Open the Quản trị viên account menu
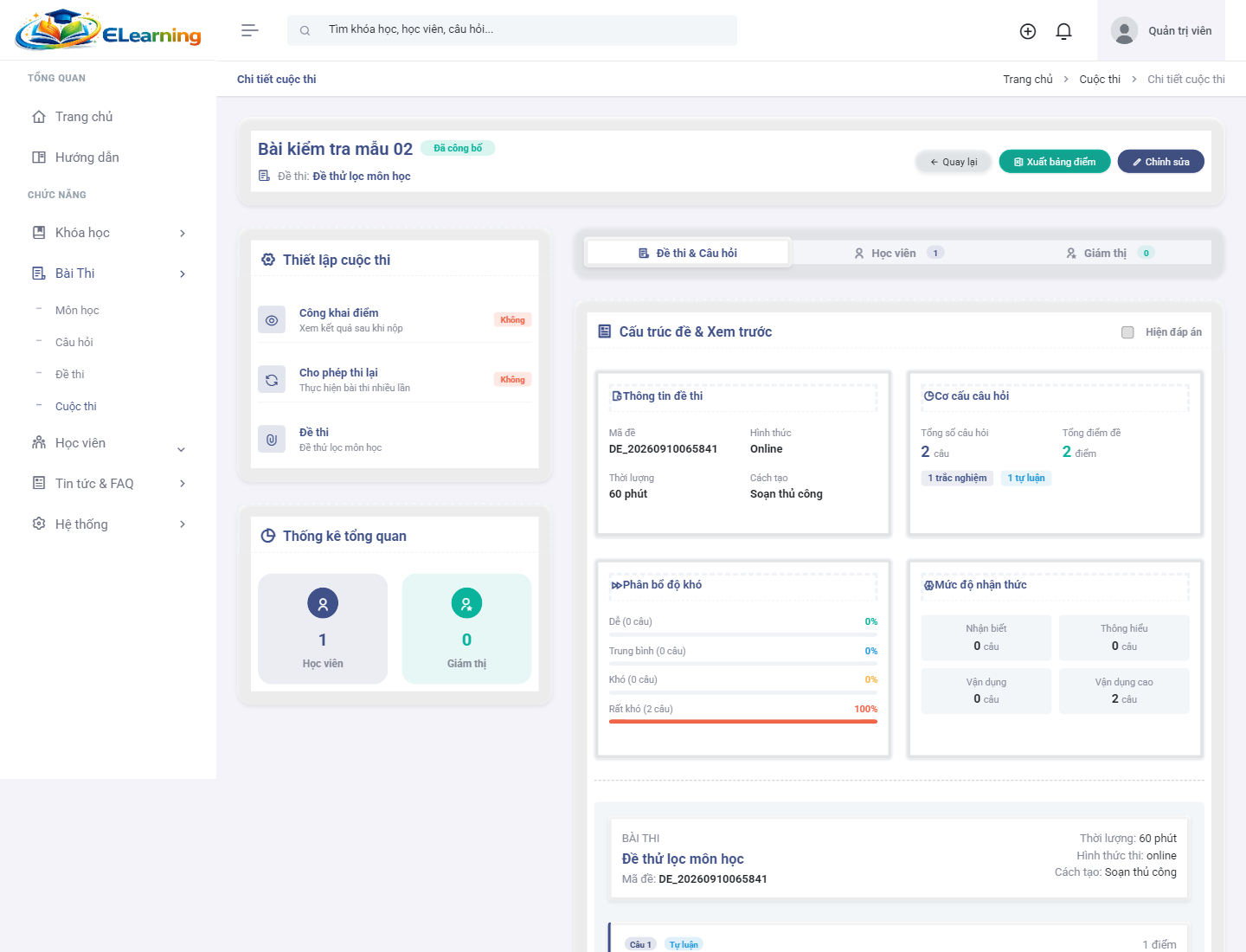This screenshot has height=952, width=1246. tap(1161, 31)
